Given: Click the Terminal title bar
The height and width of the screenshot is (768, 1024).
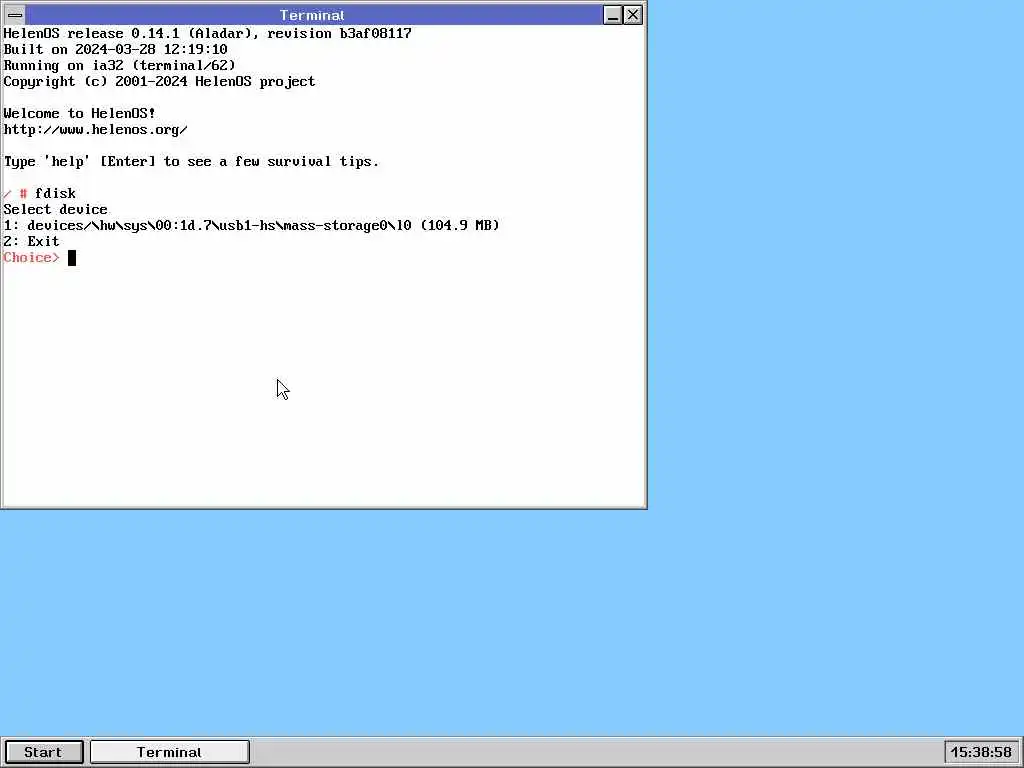Looking at the screenshot, I should [x=313, y=15].
